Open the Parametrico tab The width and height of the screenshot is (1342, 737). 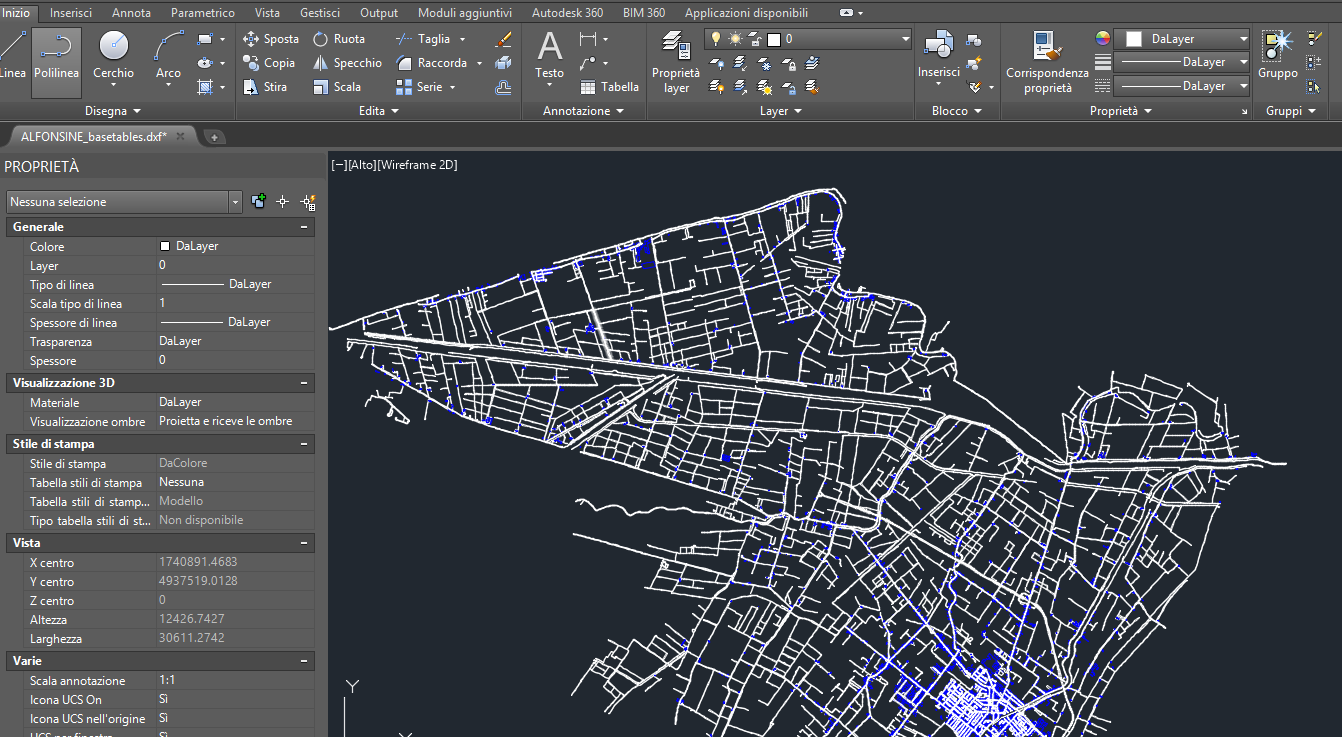[x=203, y=13]
